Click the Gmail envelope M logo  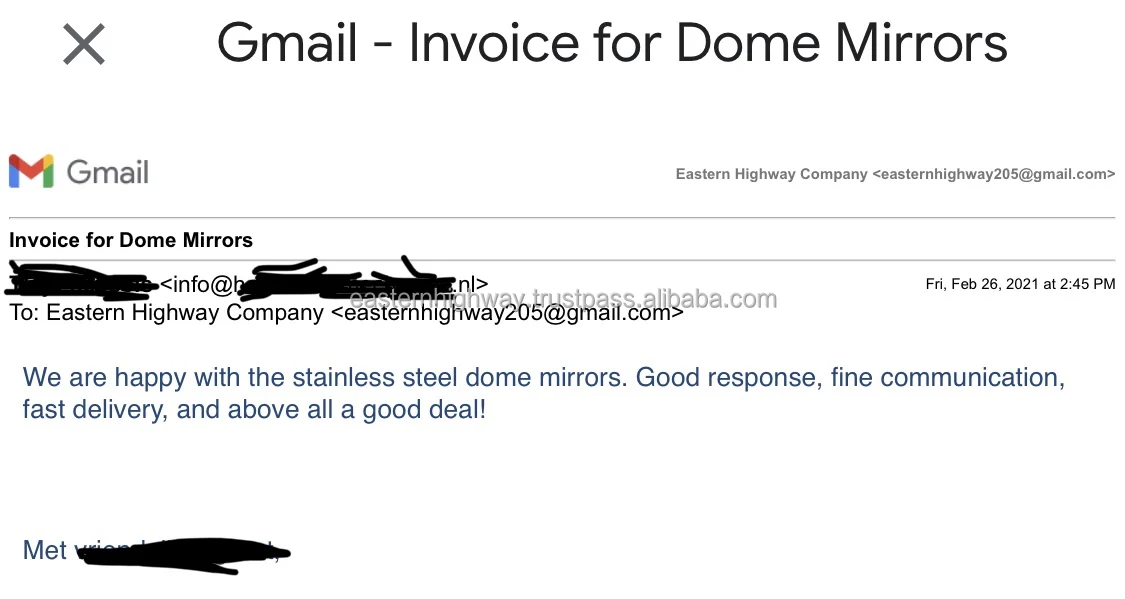[31, 172]
